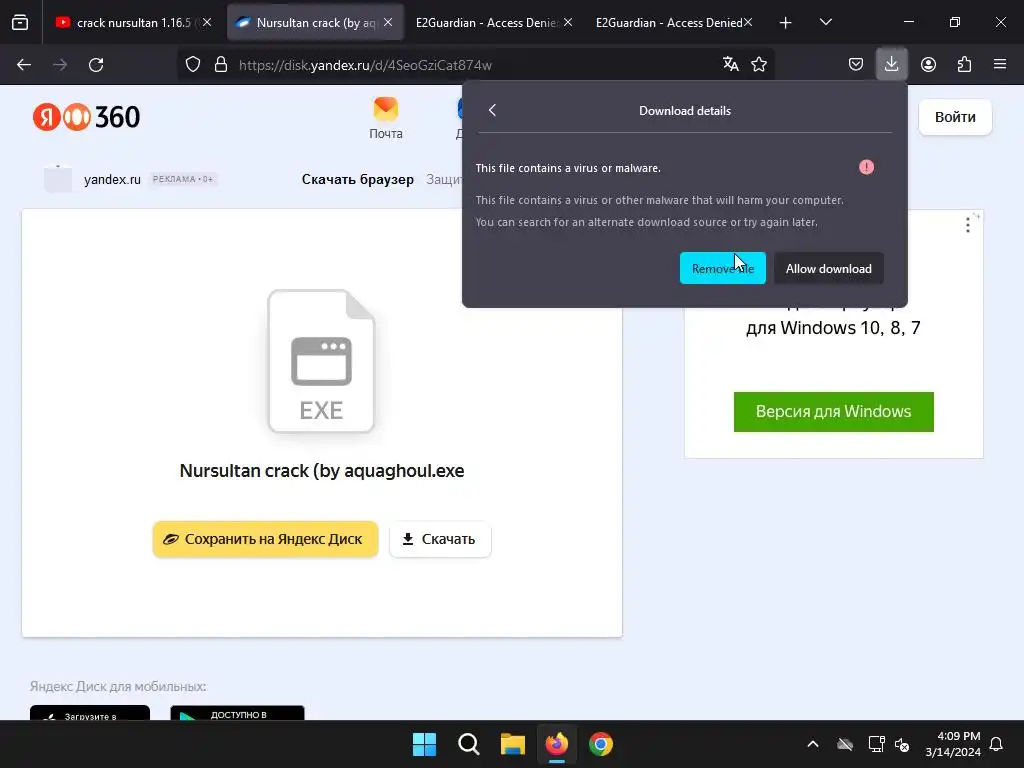The width and height of the screenshot is (1024, 768).
Task: Click Скачать download button
Action: click(440, 539)
